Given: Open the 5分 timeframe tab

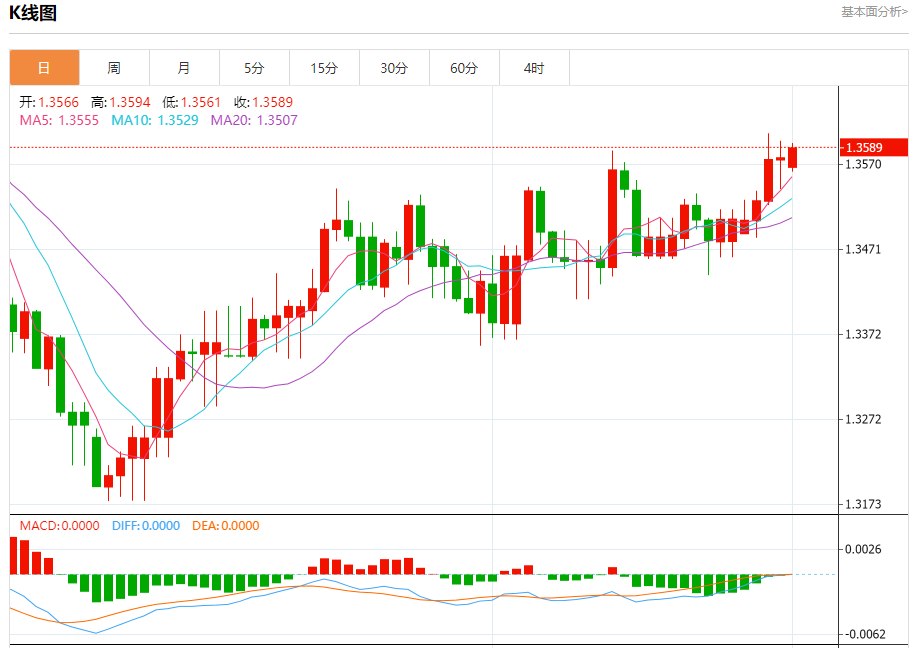Looking at the screenshot, I should pyautogui.click(x=254, y=68).
